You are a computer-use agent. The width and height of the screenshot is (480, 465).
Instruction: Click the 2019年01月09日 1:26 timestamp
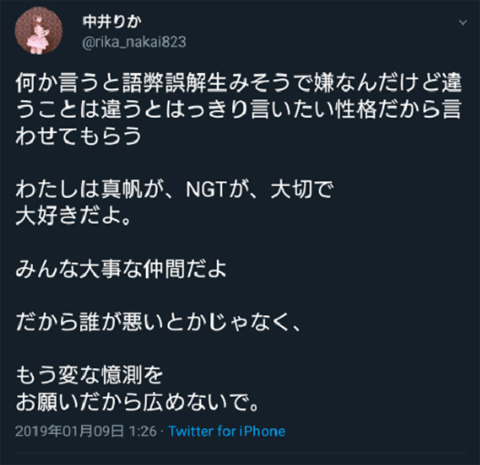coord(86,431)
